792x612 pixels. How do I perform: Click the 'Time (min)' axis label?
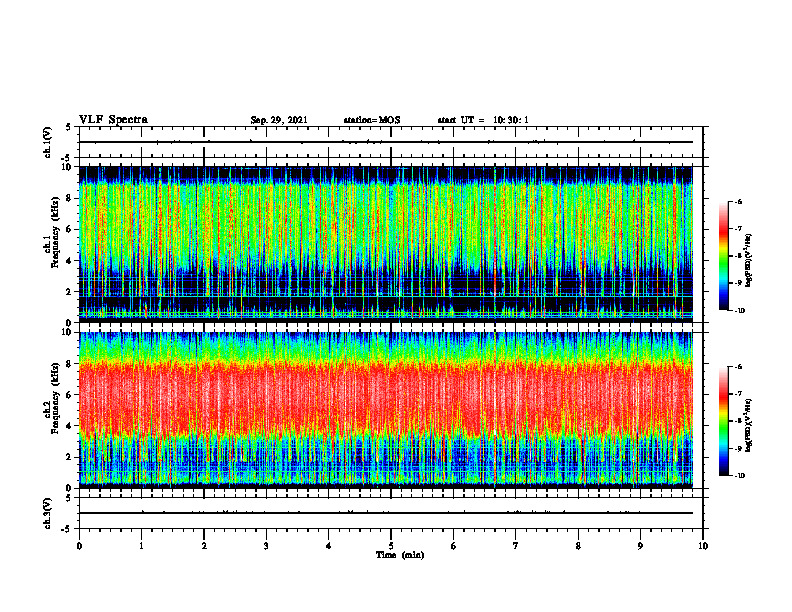click(x=400, y=555)
